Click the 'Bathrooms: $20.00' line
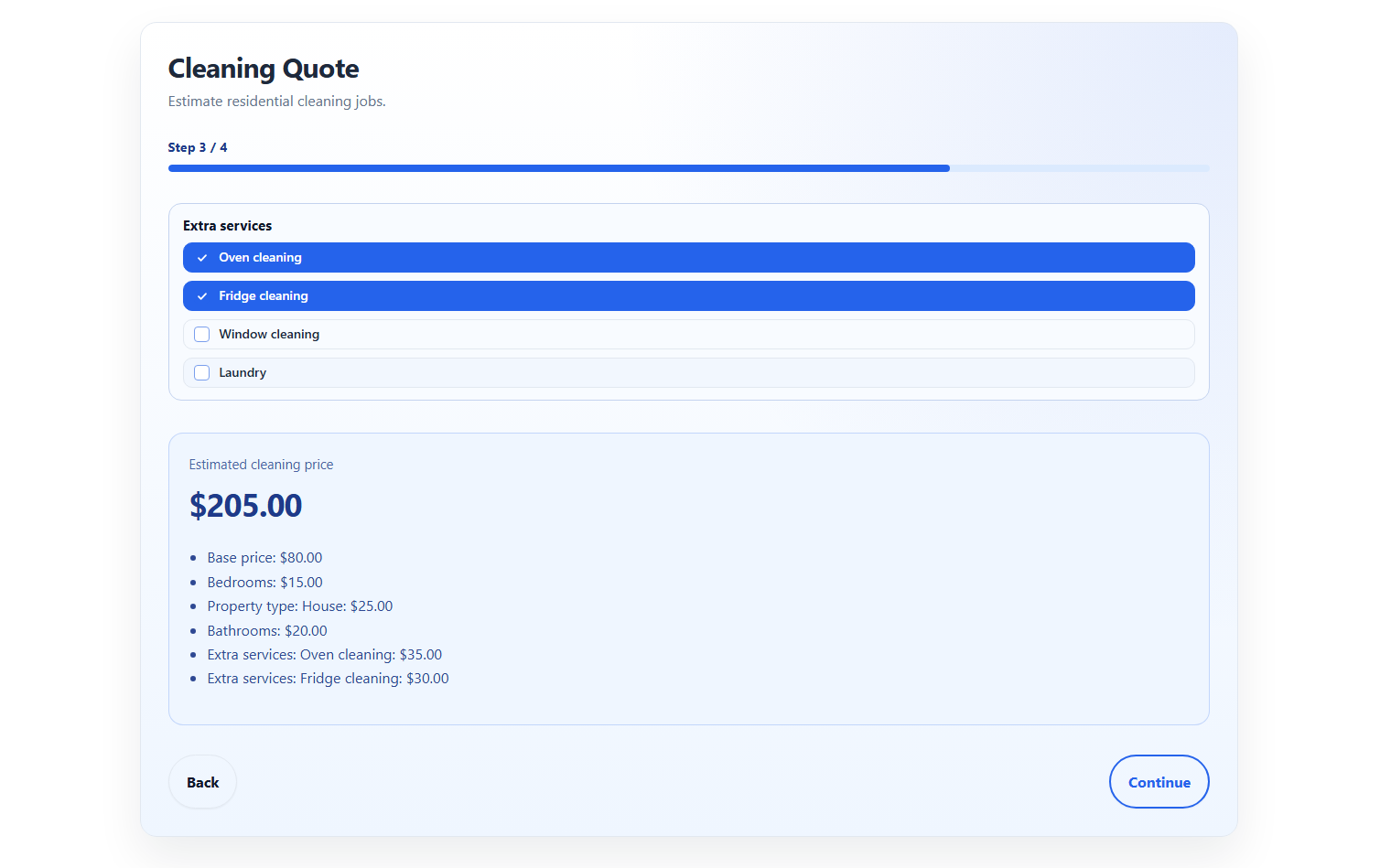The image size is (1380, 868). click(x=267, y=631)
